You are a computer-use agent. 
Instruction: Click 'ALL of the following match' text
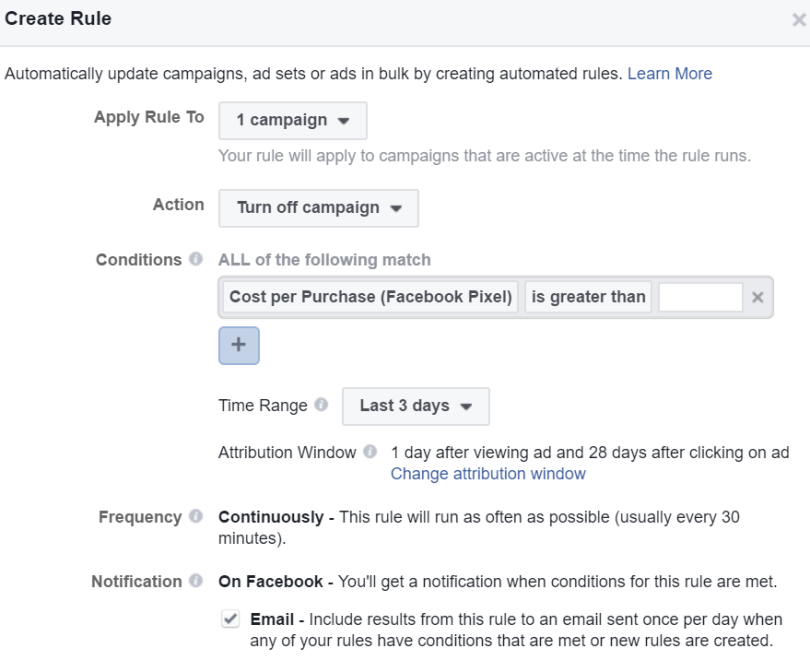pos(325,260)
